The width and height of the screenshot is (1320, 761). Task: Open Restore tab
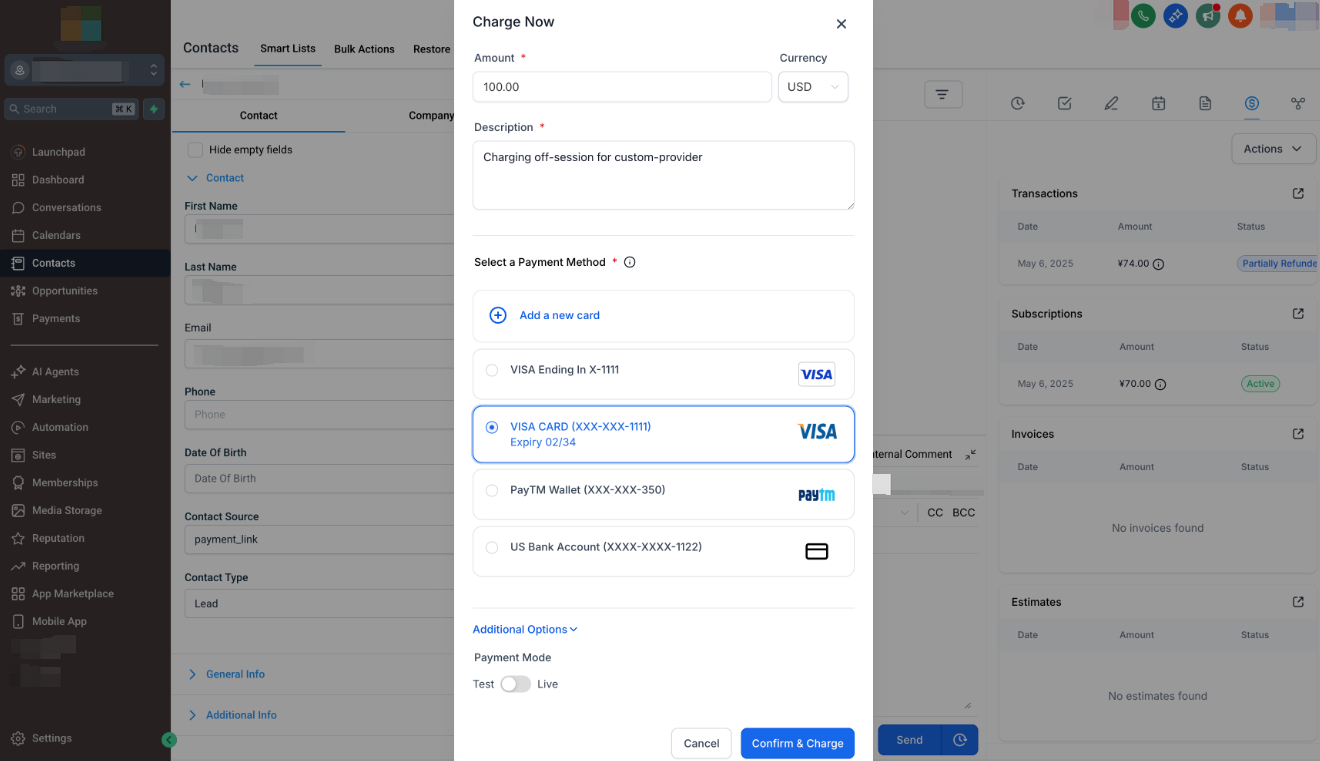click(432, 49)
